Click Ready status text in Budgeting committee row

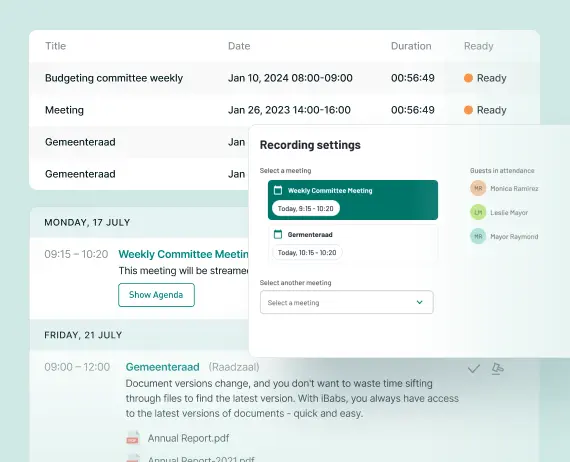[491, 78]
